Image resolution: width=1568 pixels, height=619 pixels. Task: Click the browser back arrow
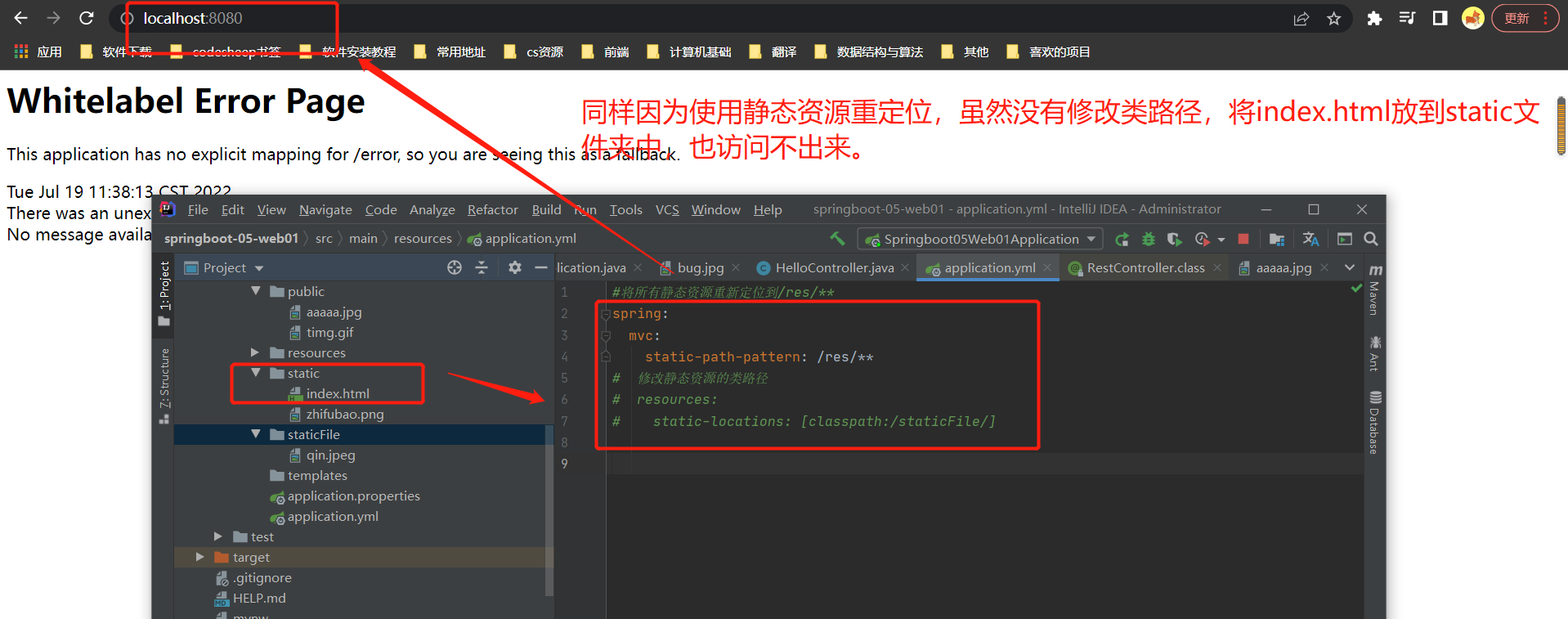tap(21, 18)
